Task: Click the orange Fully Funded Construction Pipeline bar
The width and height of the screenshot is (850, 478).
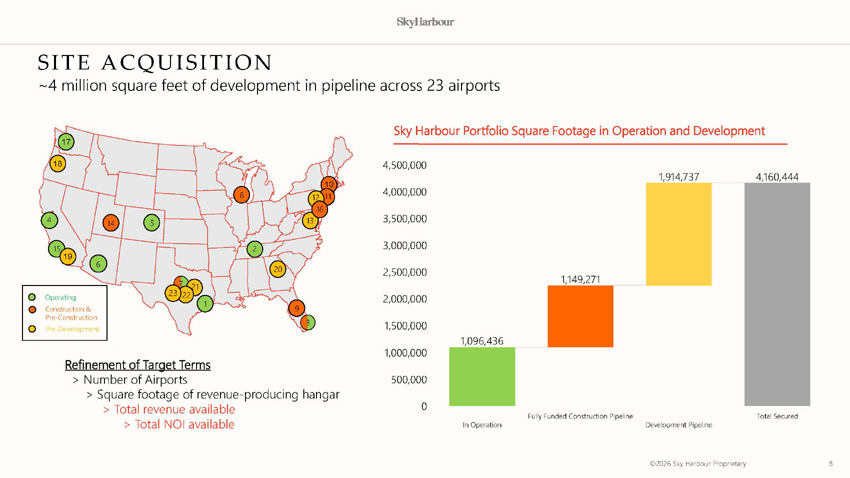Action: [580, 316]
